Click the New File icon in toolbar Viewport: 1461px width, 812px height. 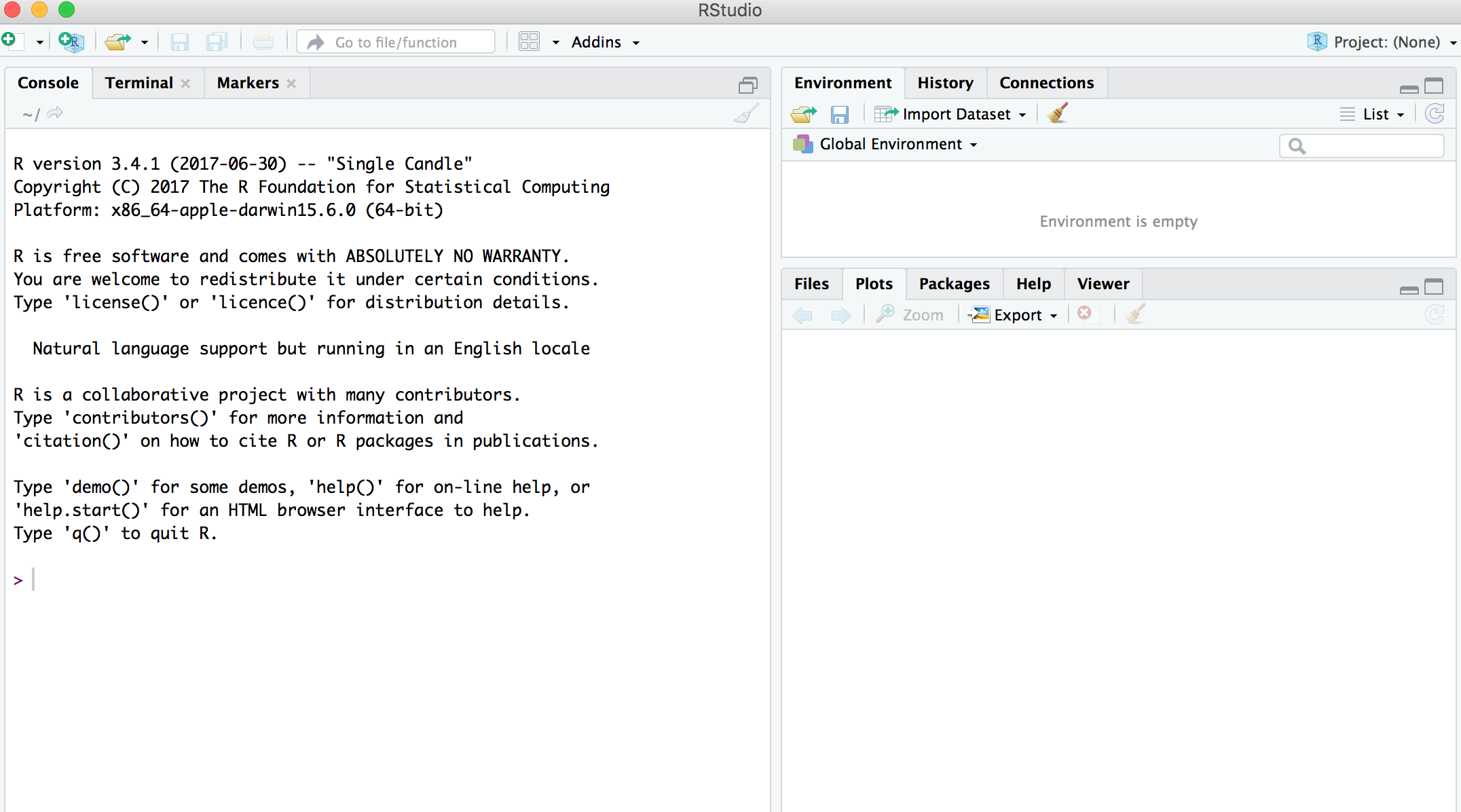click(x=12, y=41)
